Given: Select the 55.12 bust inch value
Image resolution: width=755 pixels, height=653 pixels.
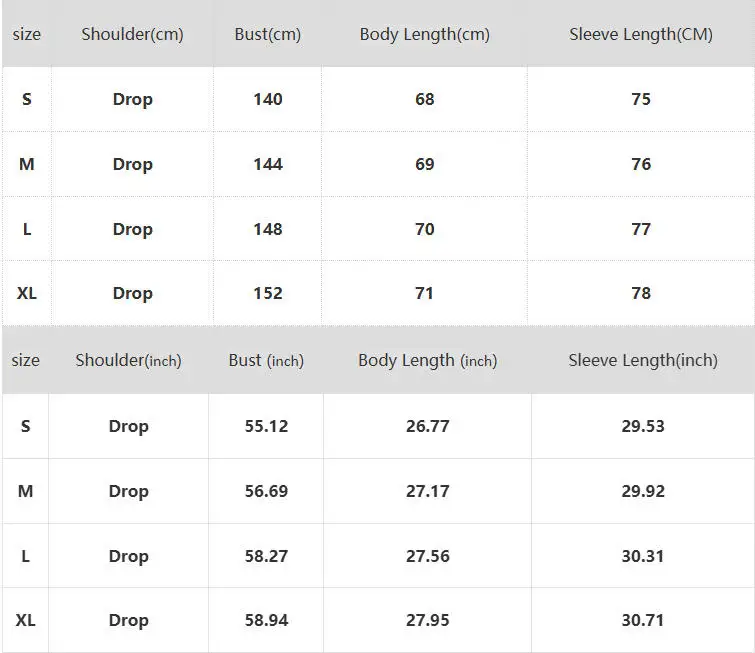Looking at the screenshot, I should pos(266,426).
